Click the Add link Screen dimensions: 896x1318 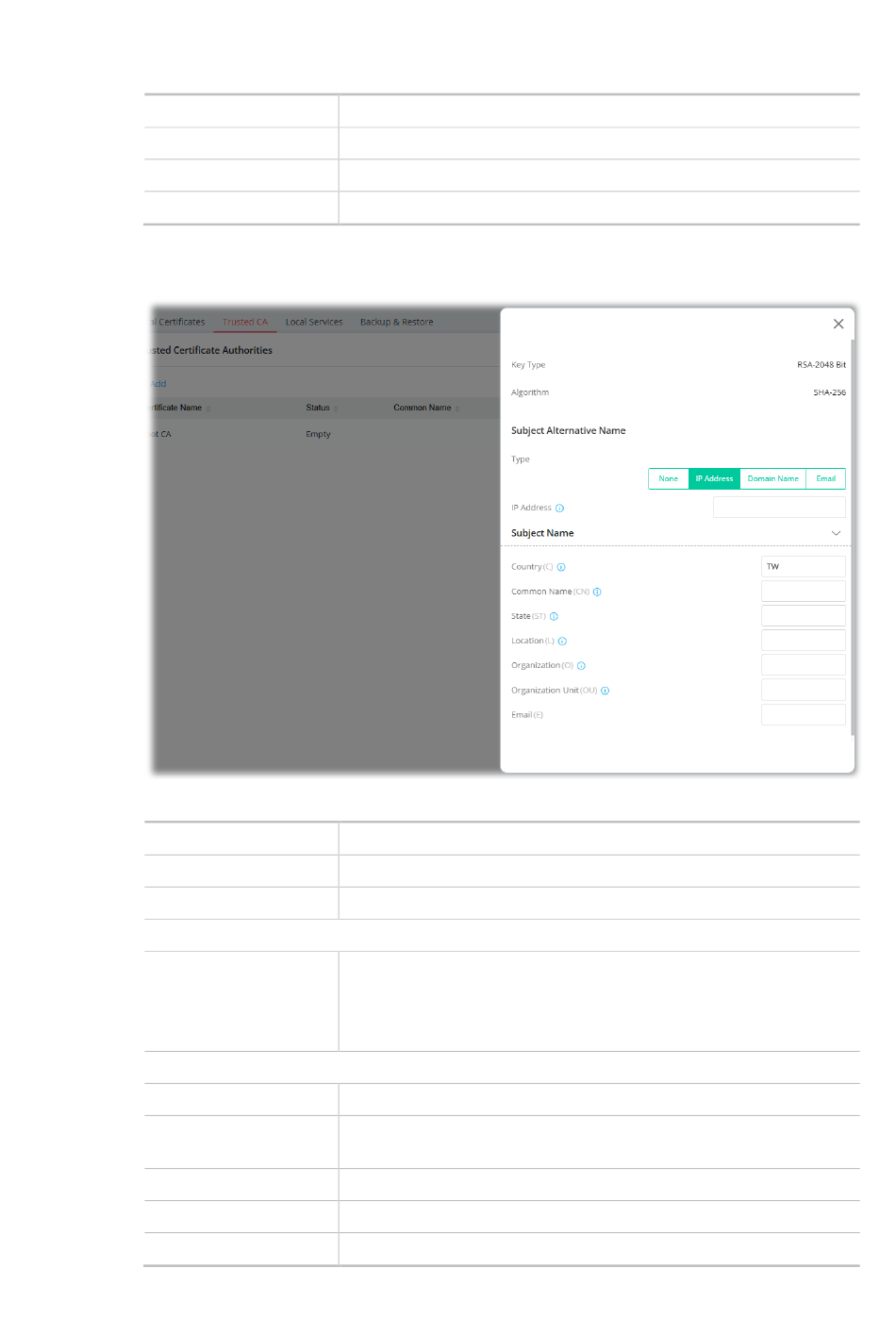tap(158, 384)
